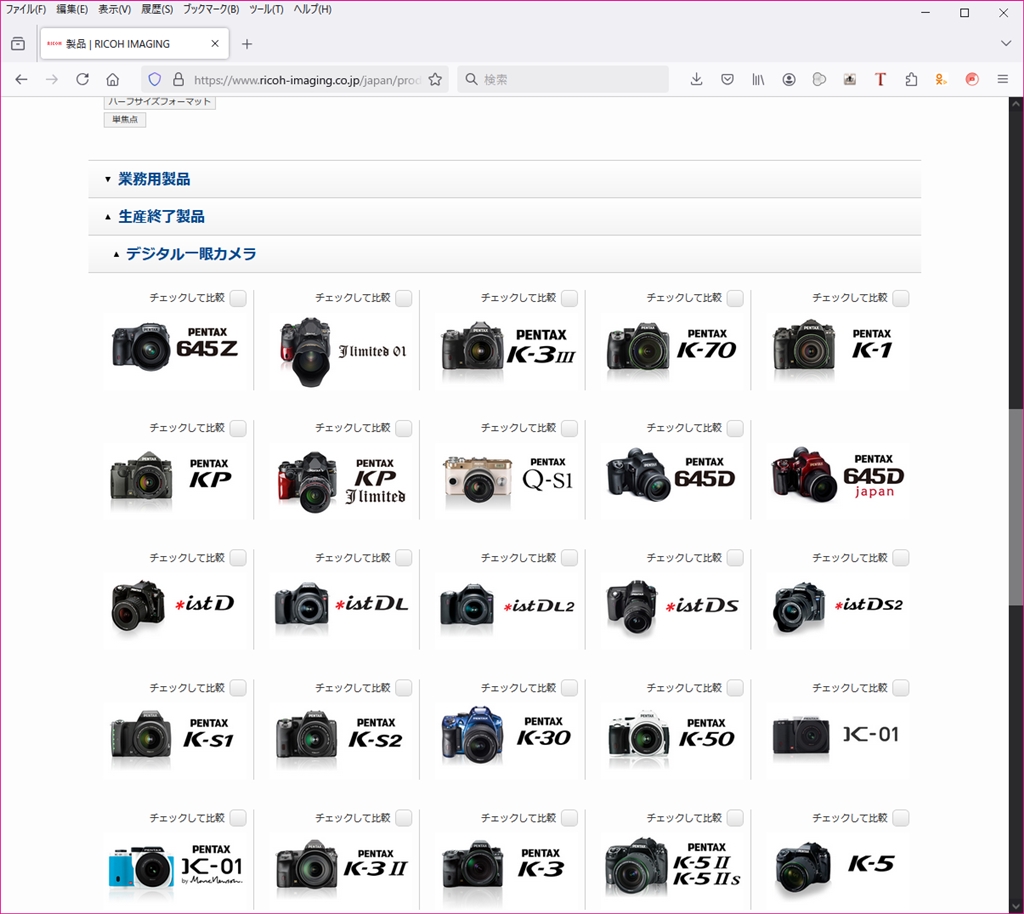Collapse the デジタル一眼カメラ section
Image resolution: width=1024 pixels, height=914 pixels.
tap(504, 254)
